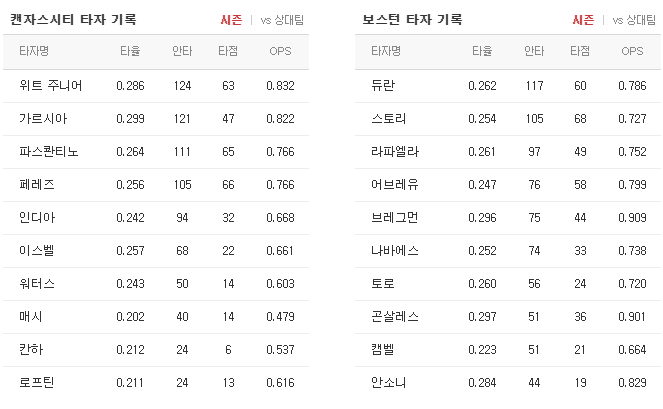The height and width of the screenshot is (409, 663).
Task: Click 타율 column header in 캔자스시티 table
Action: pyautogui.click(x=130, y=51)
